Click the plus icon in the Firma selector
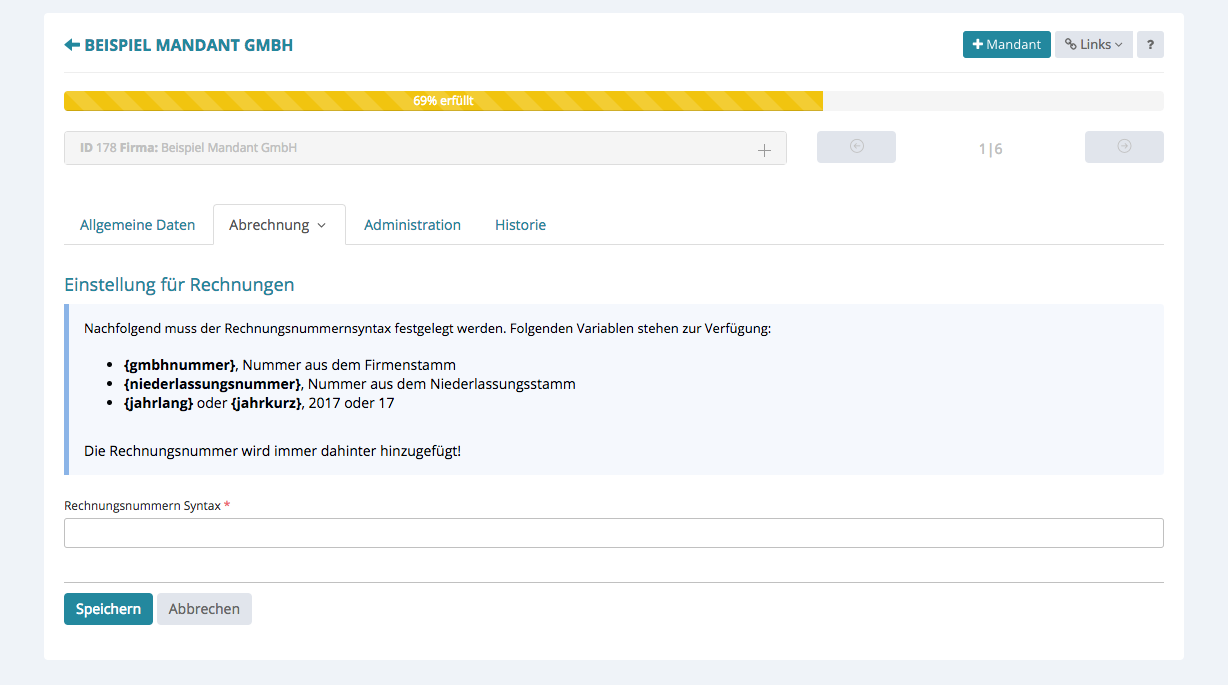 (764, 150)
